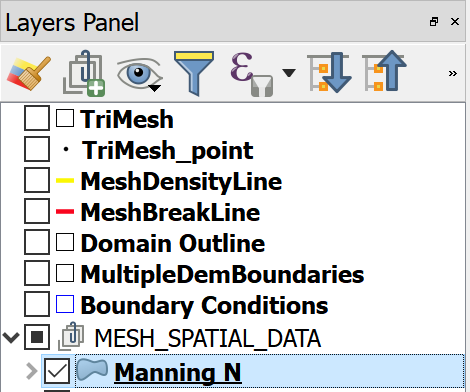Click the Expand All icon
This screenshot has height=392, width=470.
[329, 72]
